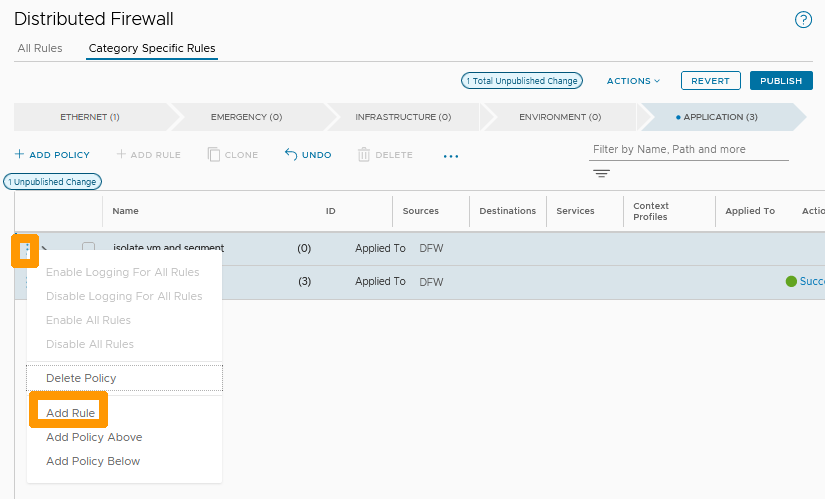This screenshot has height=499, width=825.
Task: Click the vertical ellipsis on first policy row
Action: pos(25,250)
